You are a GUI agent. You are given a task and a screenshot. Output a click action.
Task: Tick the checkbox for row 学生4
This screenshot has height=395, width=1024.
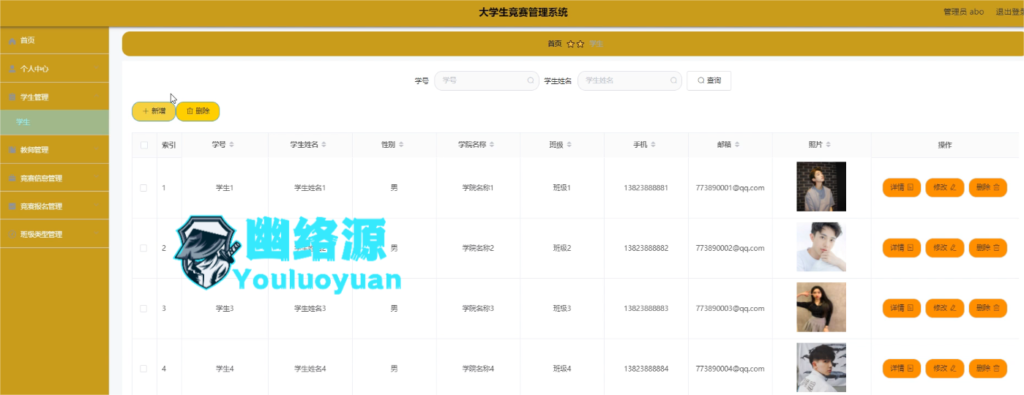144,369
